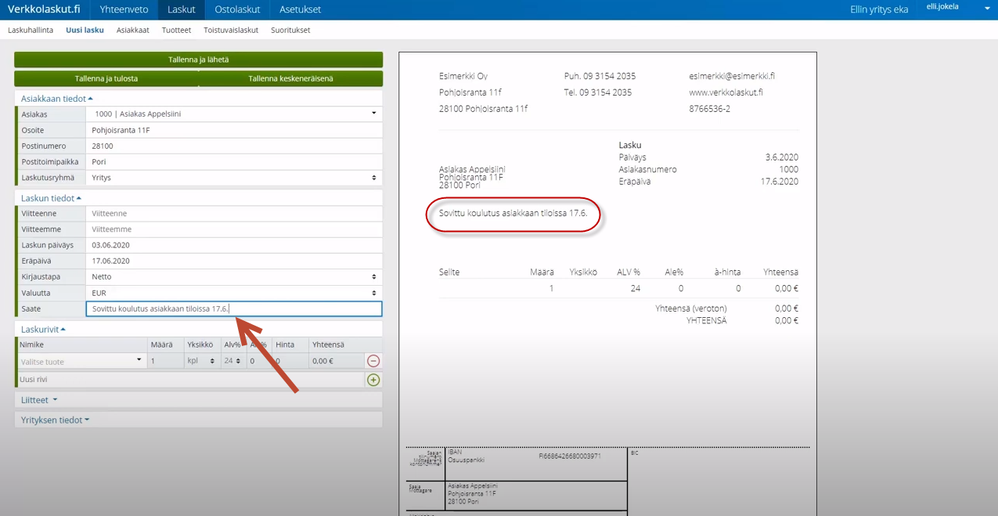The image size is (998, 516).
Task: Add new row with green plus icon
Action: [373, 380]
